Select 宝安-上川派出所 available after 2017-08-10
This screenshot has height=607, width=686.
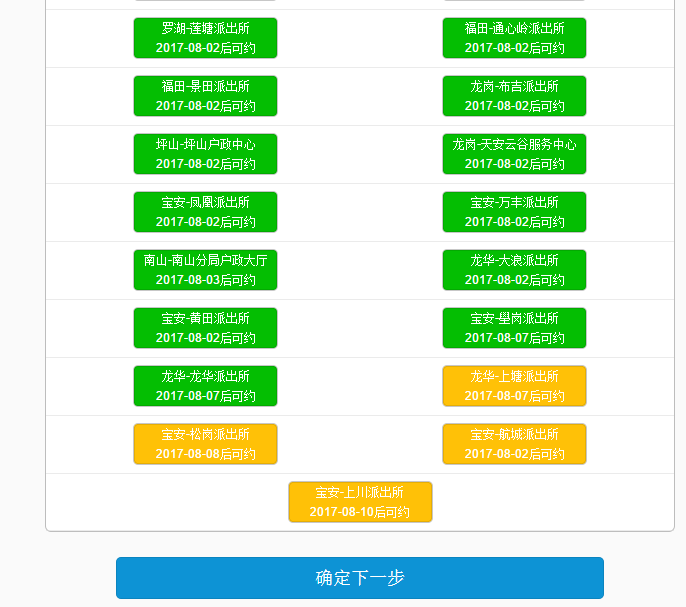tap(360, 502)
